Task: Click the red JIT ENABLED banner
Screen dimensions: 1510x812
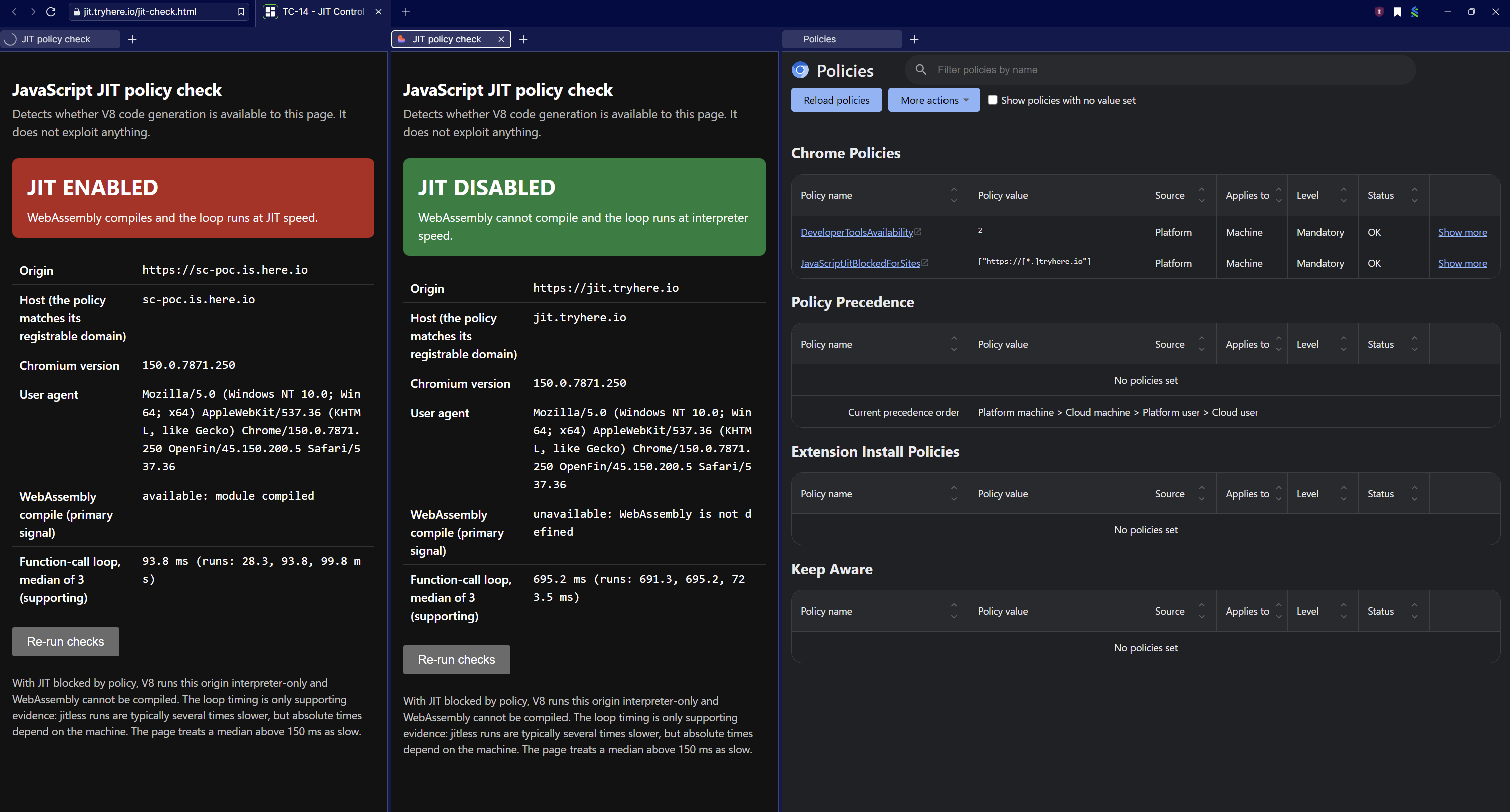Action: coord(193,197)
